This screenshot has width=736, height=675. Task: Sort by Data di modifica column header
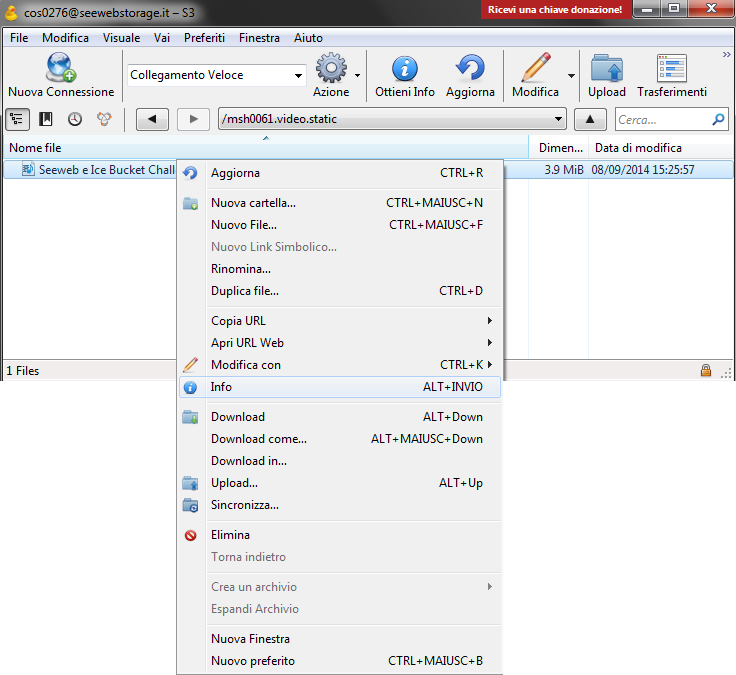click(x=661, y=147)
